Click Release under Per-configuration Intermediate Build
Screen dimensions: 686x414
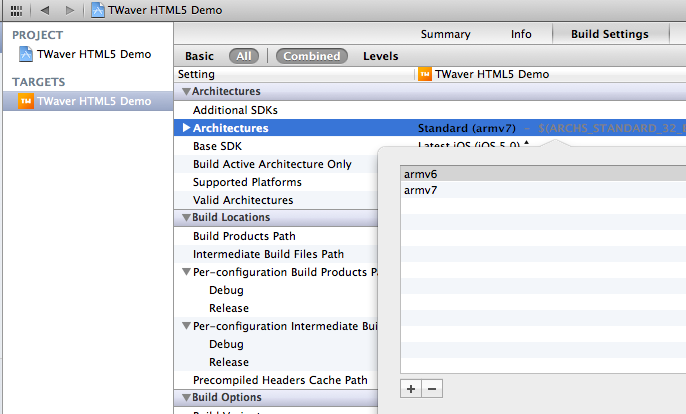click(229, 362)
